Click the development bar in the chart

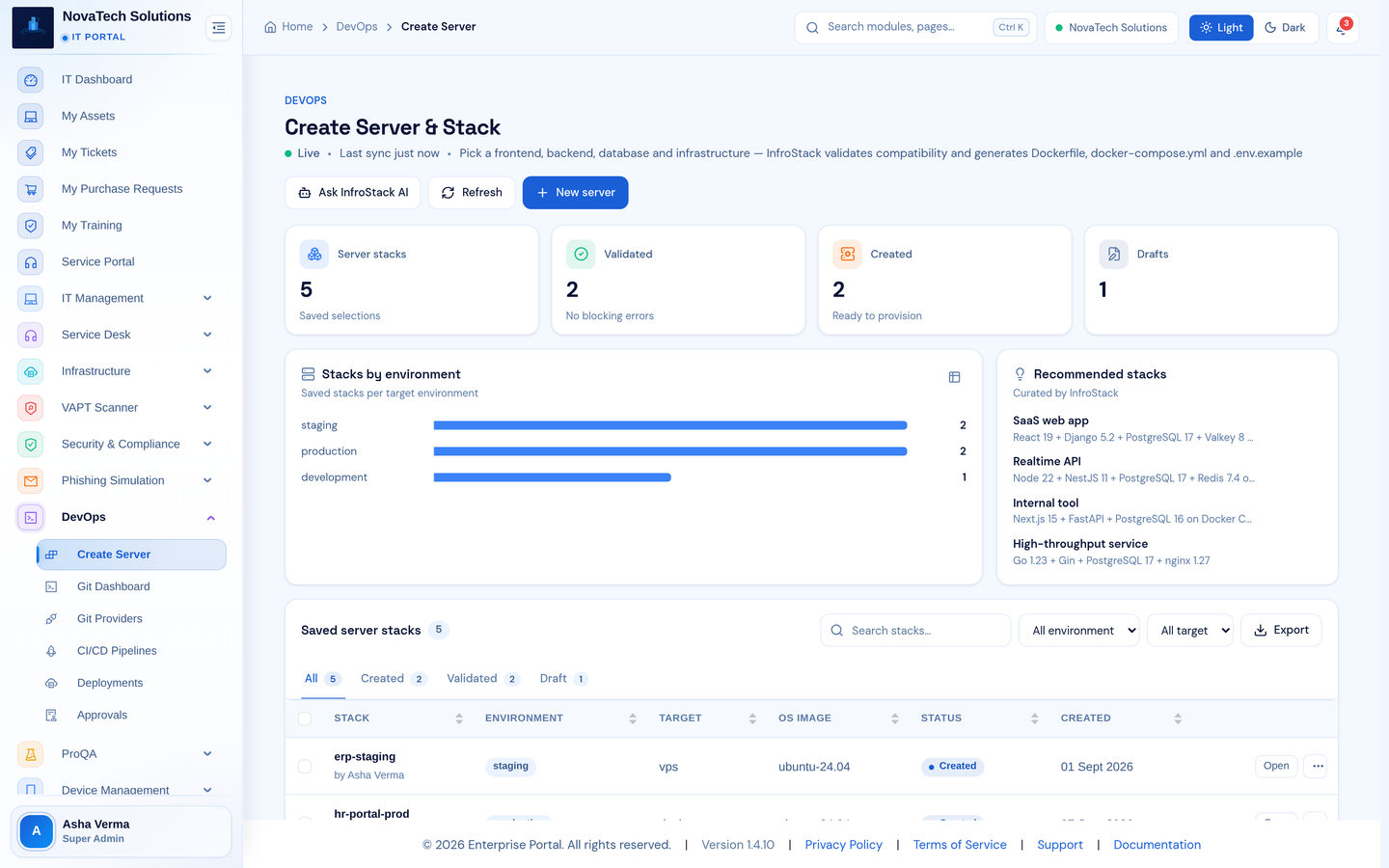[552, 477]
